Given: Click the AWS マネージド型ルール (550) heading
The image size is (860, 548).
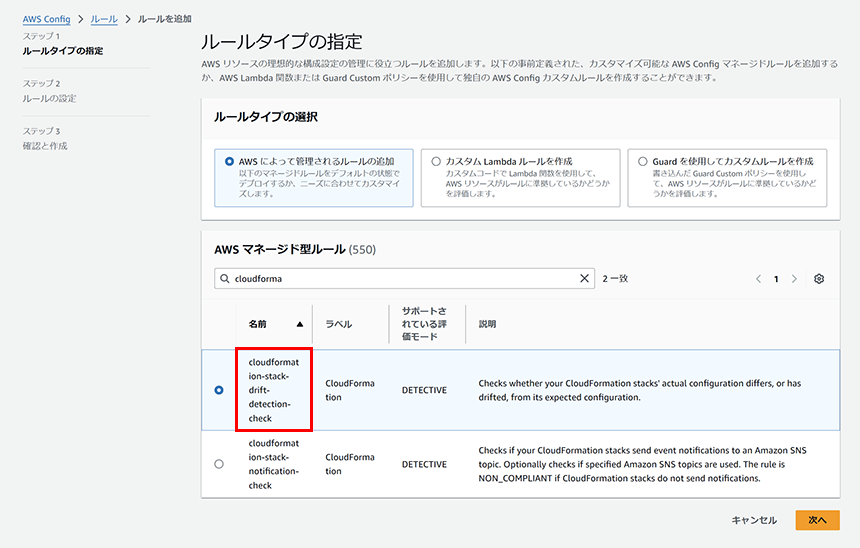Looking at the screenshot, I should tap(295, 250).
